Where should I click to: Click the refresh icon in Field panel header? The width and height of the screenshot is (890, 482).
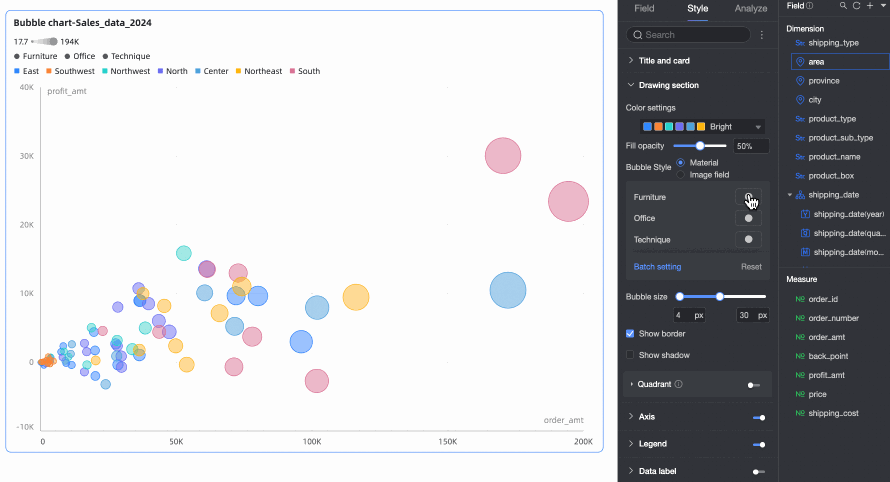857,6
